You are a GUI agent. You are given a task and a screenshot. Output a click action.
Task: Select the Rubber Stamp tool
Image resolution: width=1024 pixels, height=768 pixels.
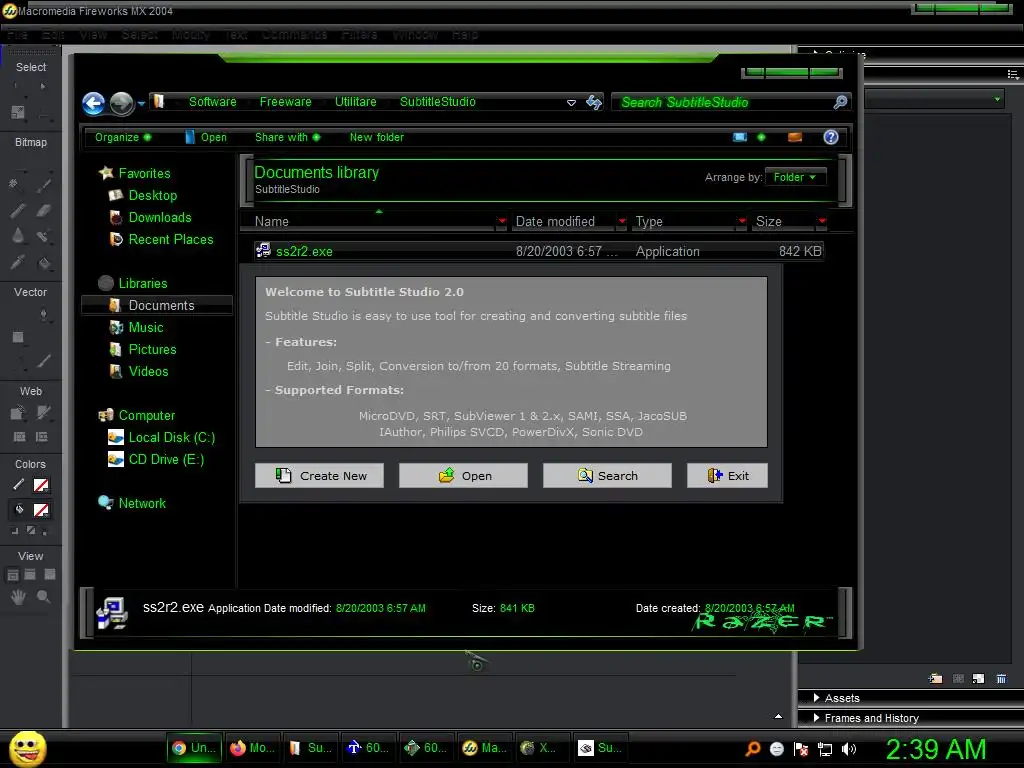coord(43,236)
